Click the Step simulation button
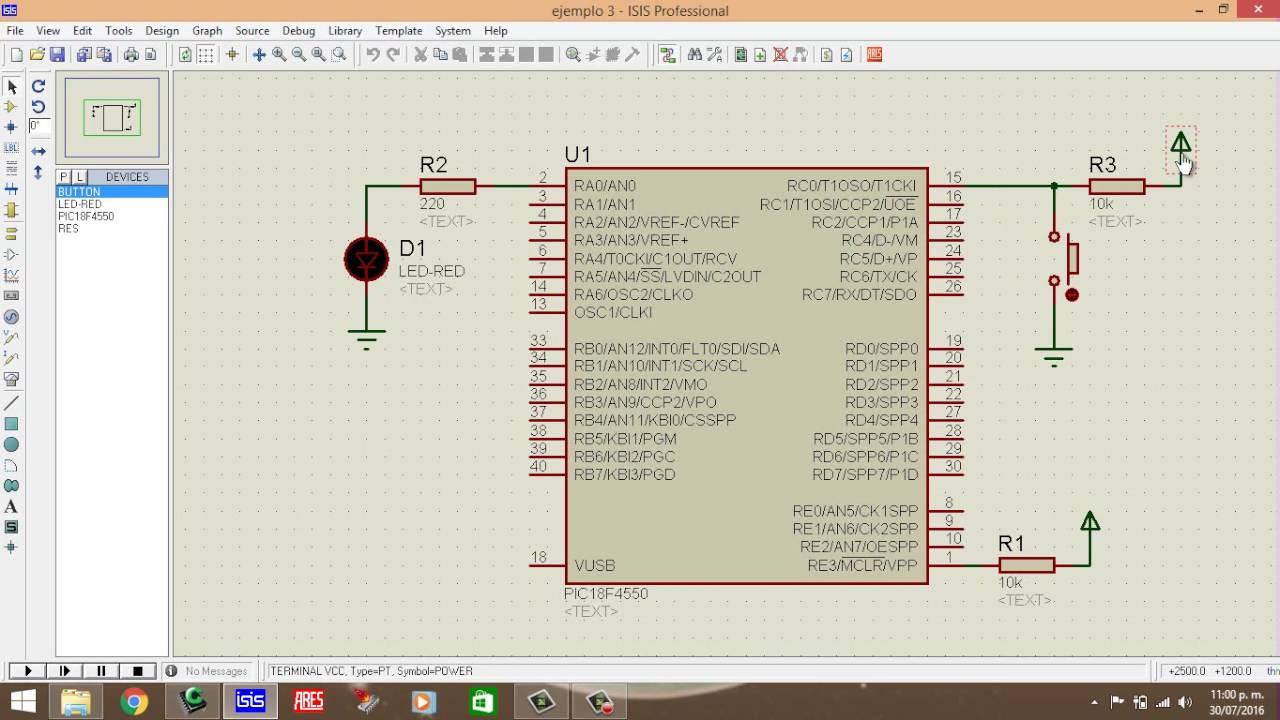The height and width of the screenshot is (720, 1280). point(65,671)
